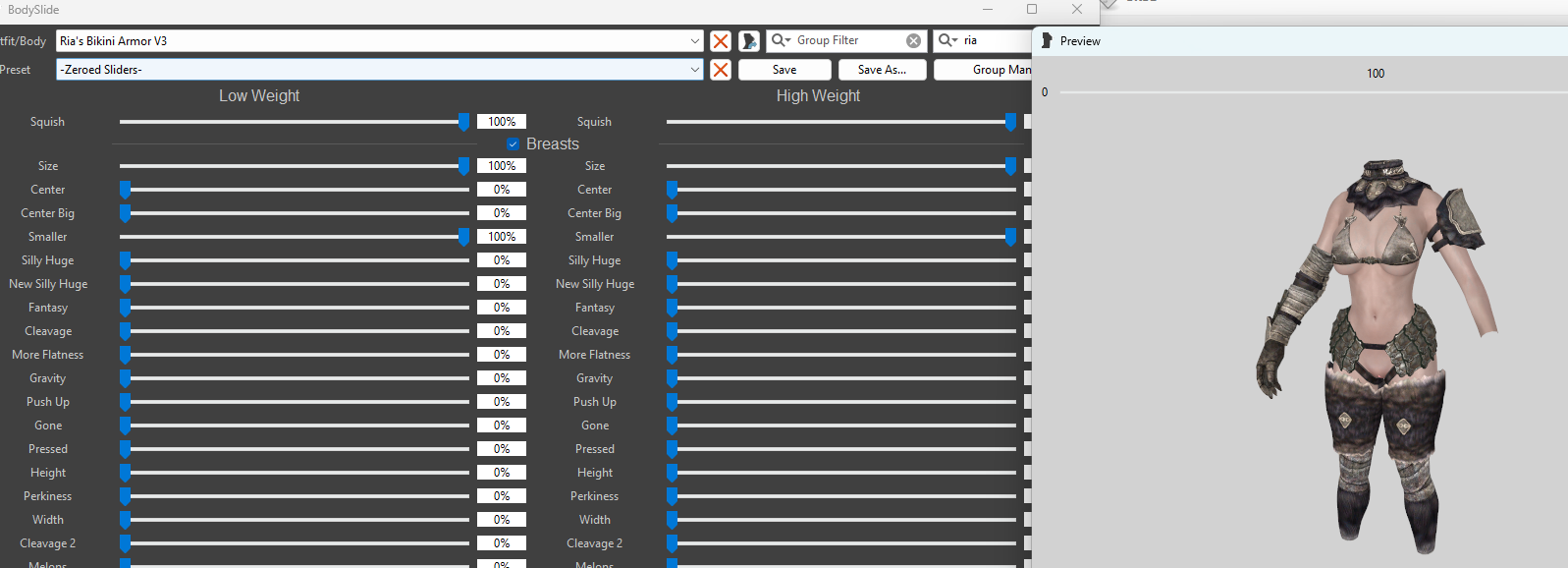Click the Low Weight Size slider
This screenshot has height=568, width=1568.
point(295,166)
